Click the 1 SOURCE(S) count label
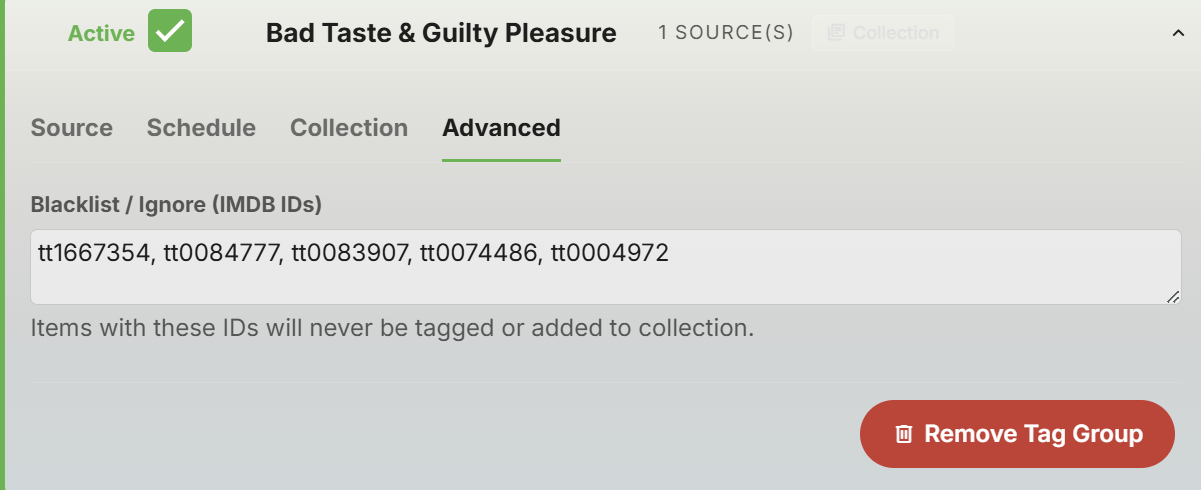 click(x=726, y=33)
